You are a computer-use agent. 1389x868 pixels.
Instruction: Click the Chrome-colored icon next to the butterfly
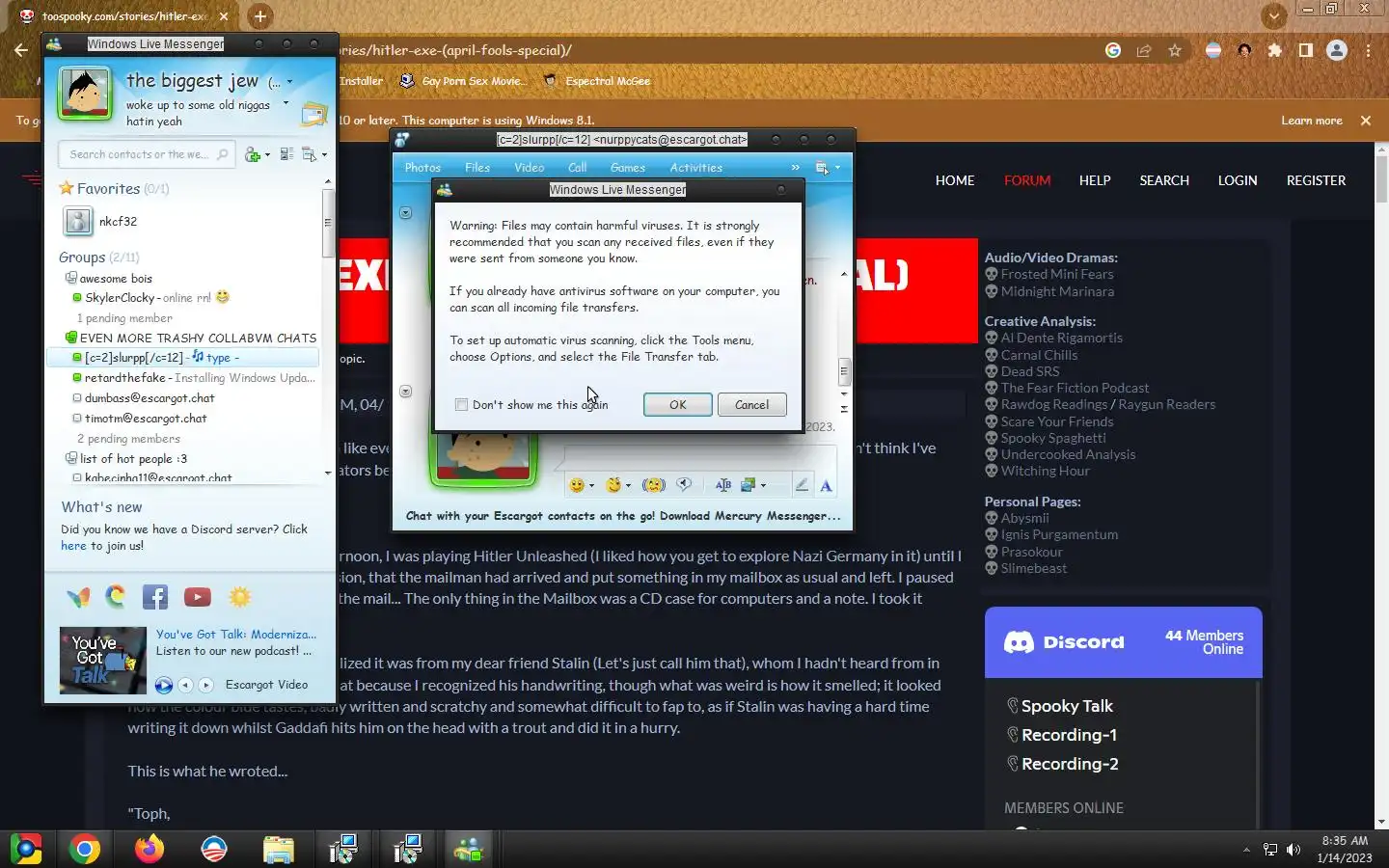[x=116, y=597]
